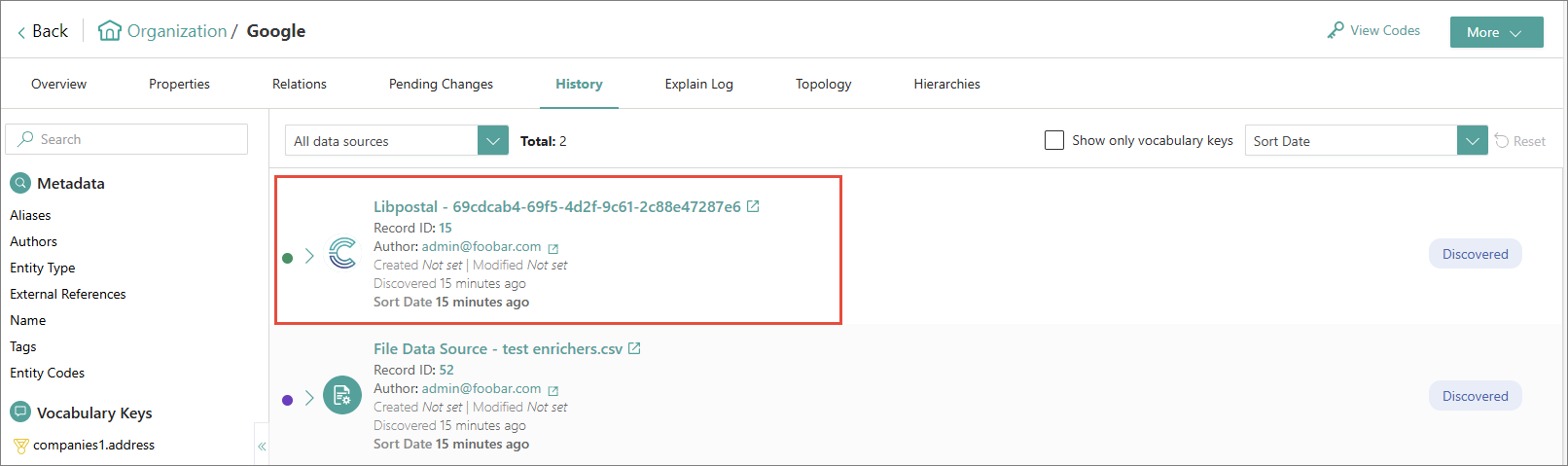Collapse the sidebar using the double-chevron icon
Image resolution: width=1568 pixels, height=466 pixels.
click(x=262, y=447)
